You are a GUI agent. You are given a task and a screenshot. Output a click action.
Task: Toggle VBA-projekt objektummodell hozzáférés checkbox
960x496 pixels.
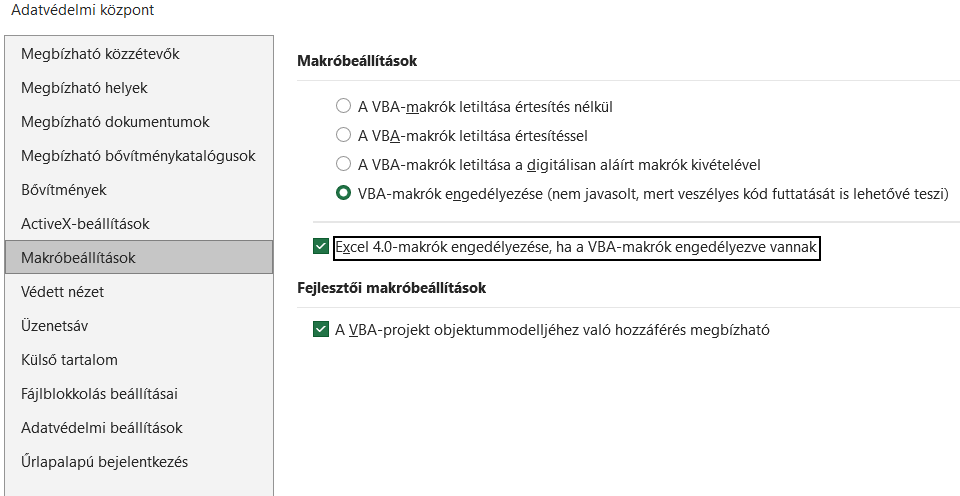click(x=321, y=329)
